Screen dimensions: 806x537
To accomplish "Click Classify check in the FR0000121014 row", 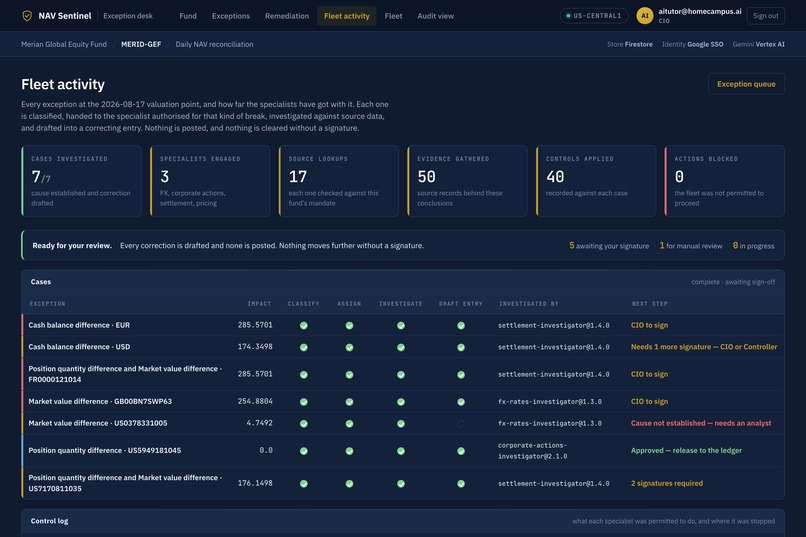I will coord(304,375).
